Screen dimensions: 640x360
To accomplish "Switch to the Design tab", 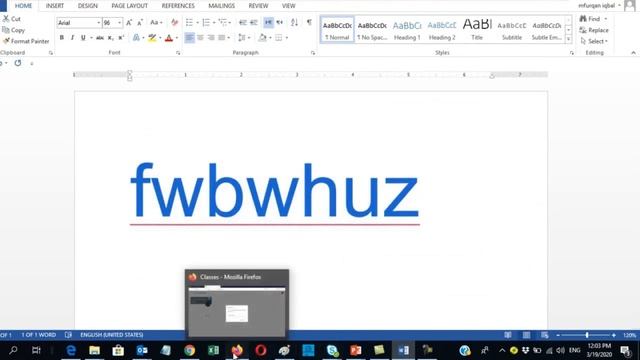I will pyautogui.click(x=88, y=6).
